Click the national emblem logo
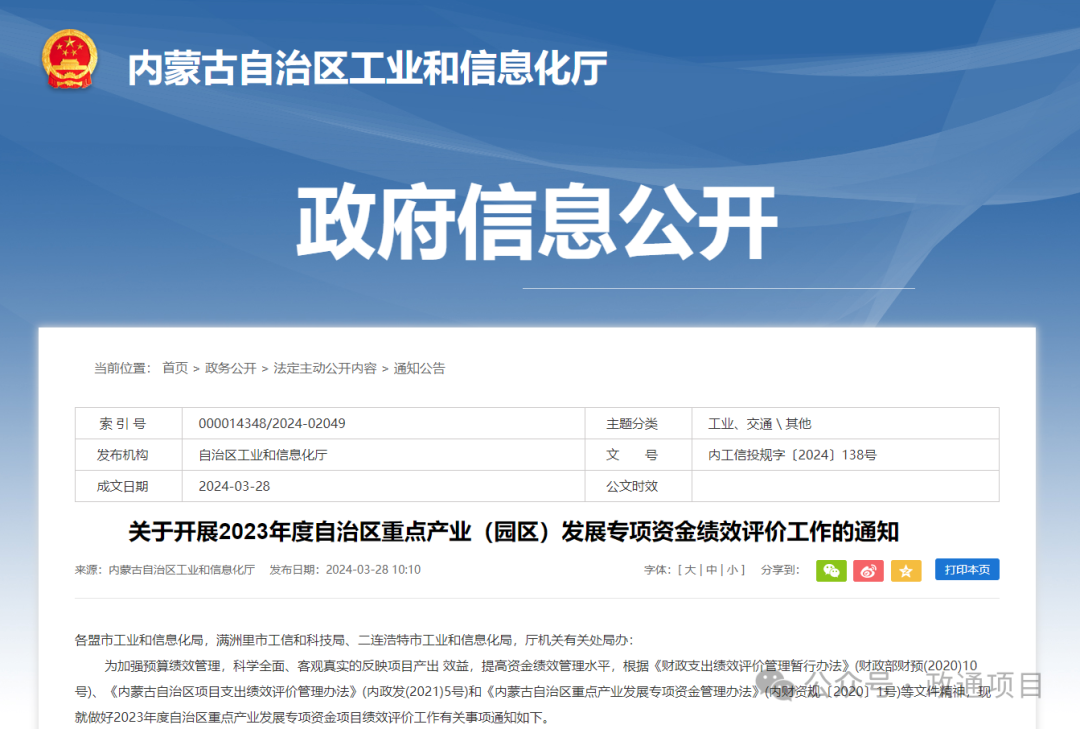 [70, 59]
